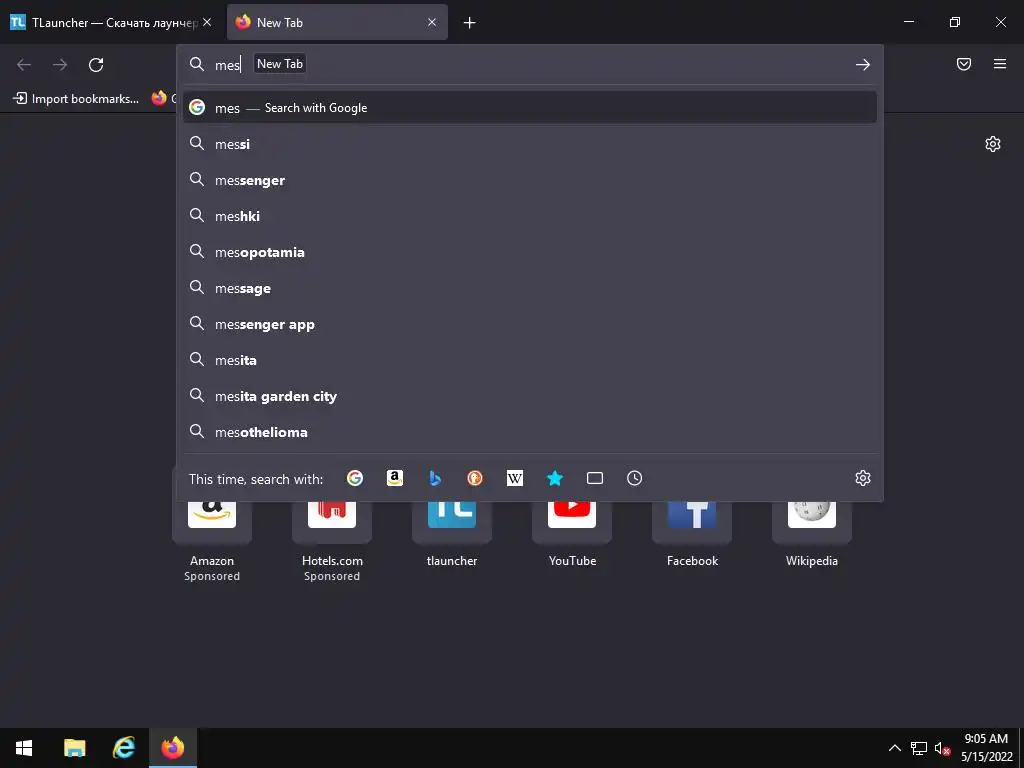
Task: Click the Back navigation arrow
Action: point(24,64)
